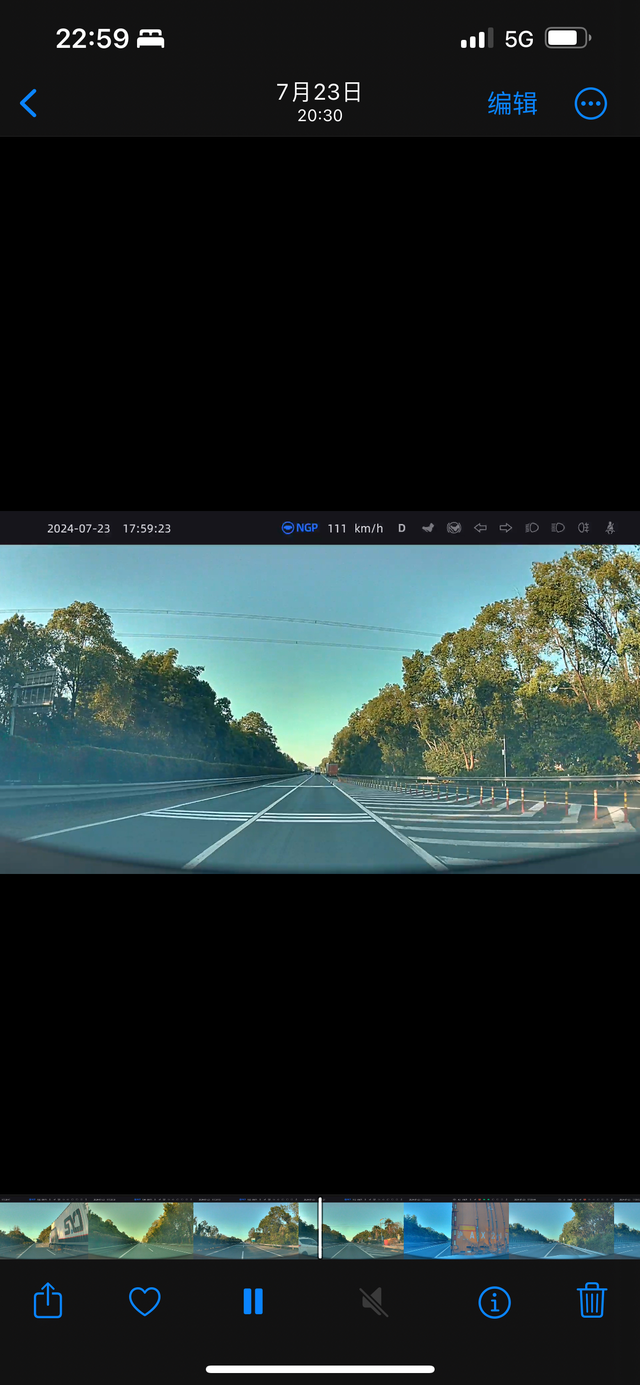Tap the 7月23日 date title
Viewport: 640px width, 1385px height.
tap(319, 93)
